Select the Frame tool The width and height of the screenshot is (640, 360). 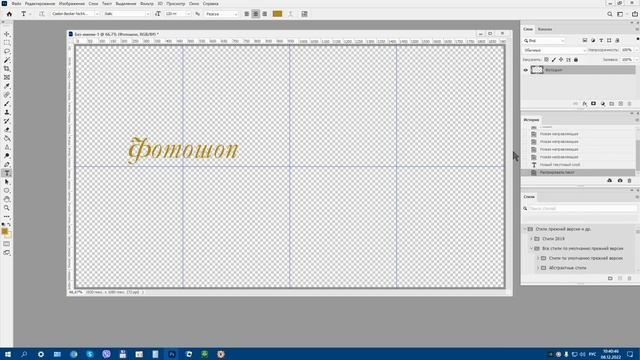coord(7,78)
